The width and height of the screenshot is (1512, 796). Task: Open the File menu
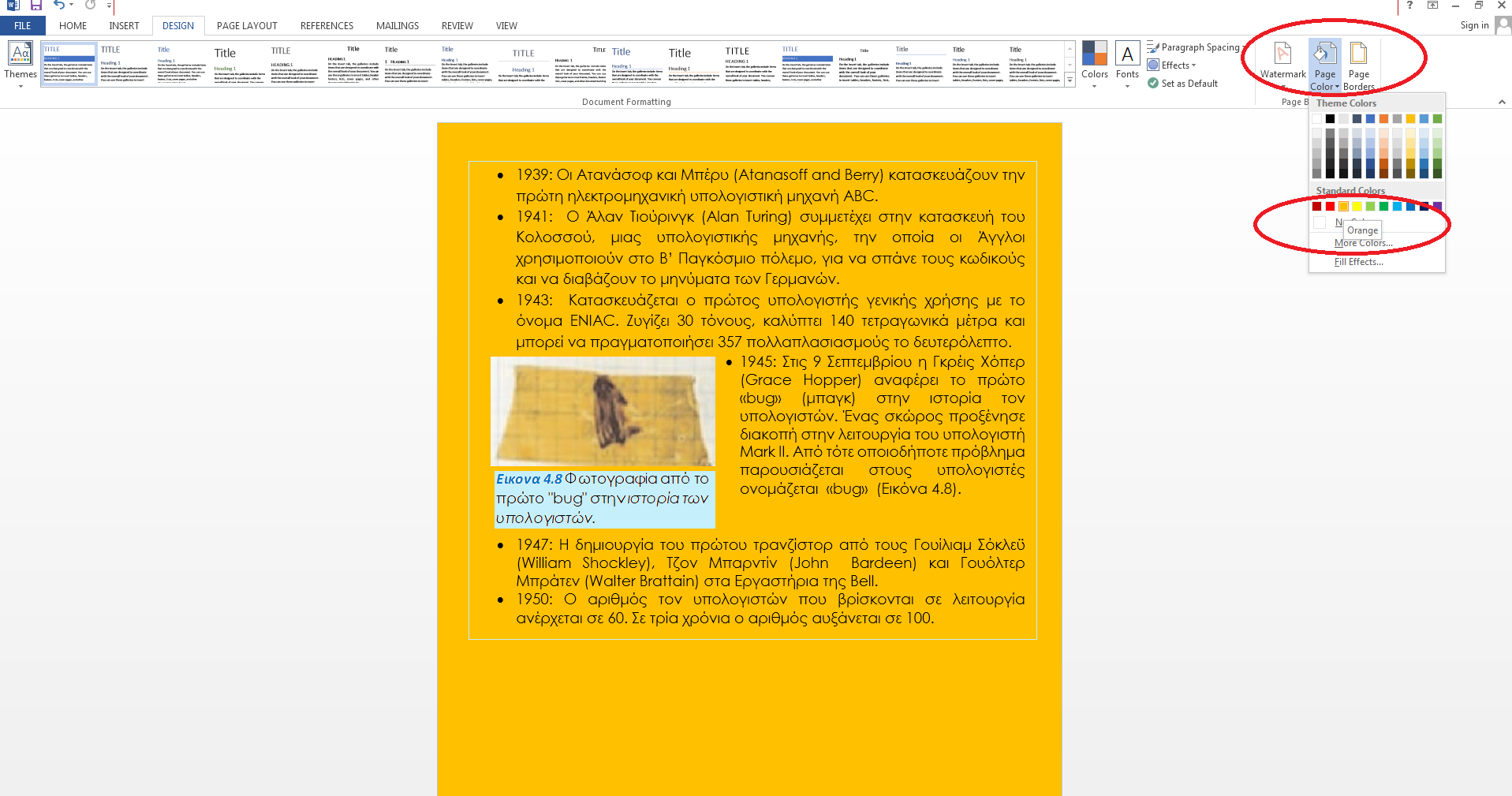click(x=23, y=26)
